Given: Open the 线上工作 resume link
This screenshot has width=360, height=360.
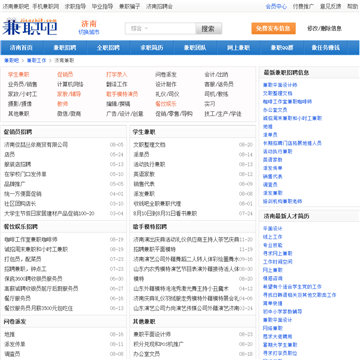Looking at the screenshot, I should click(x=273, y=237).
